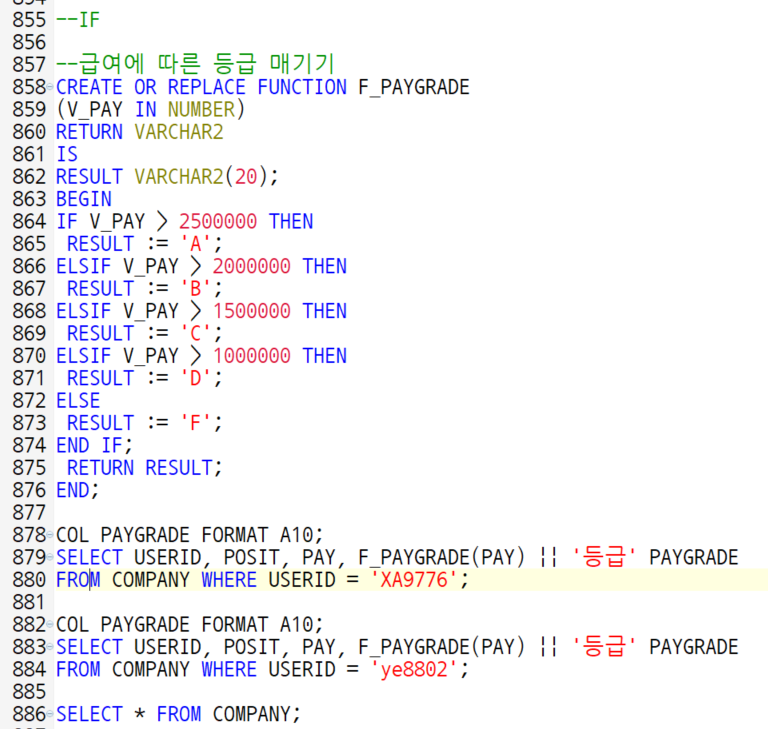Click the SELECT keyword on line 879
Image resolution: width=768 pixels, height=729 pixels.
click(89, 558)
